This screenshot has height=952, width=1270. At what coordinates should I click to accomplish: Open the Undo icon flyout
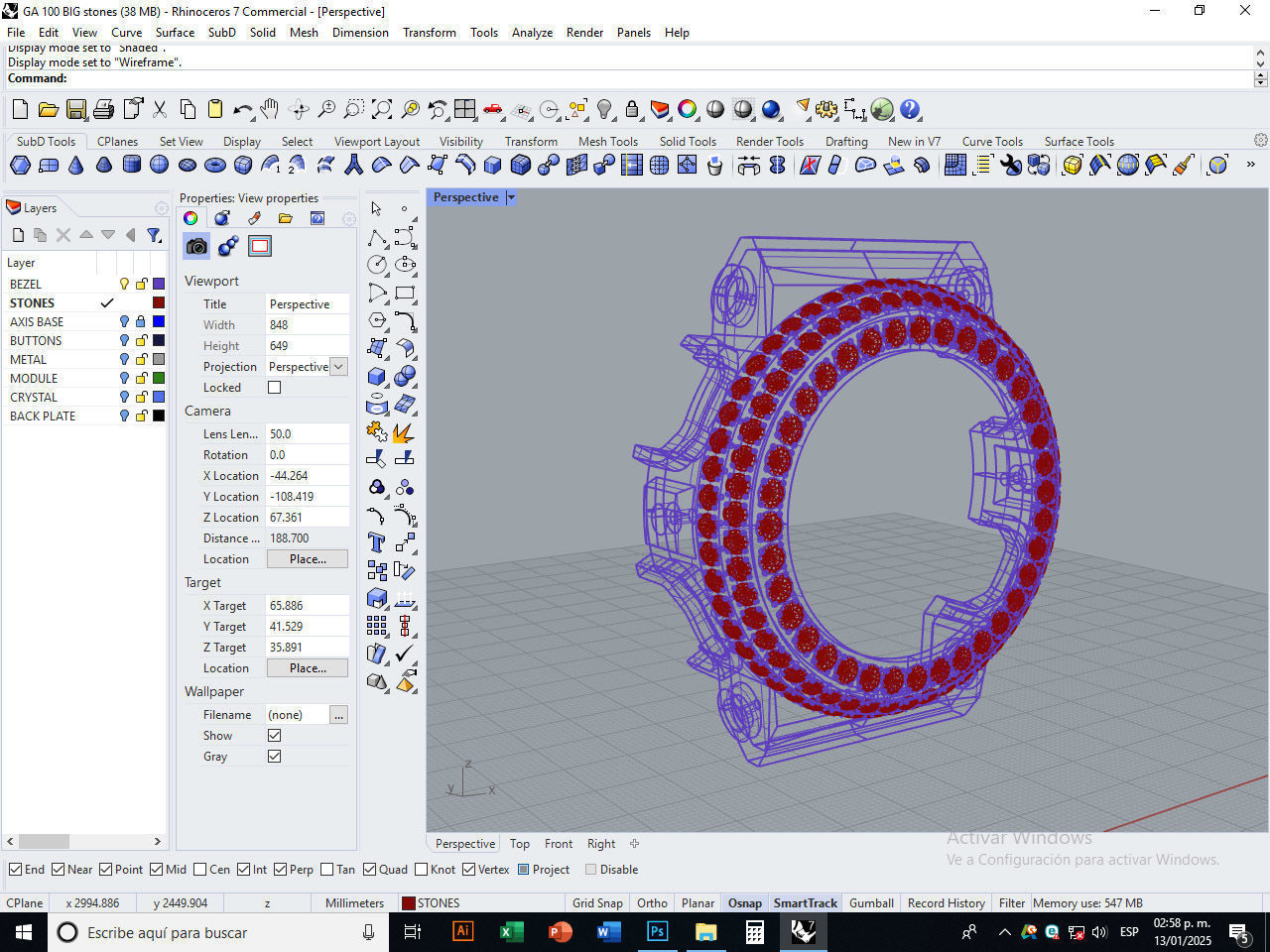click(251, 118)
